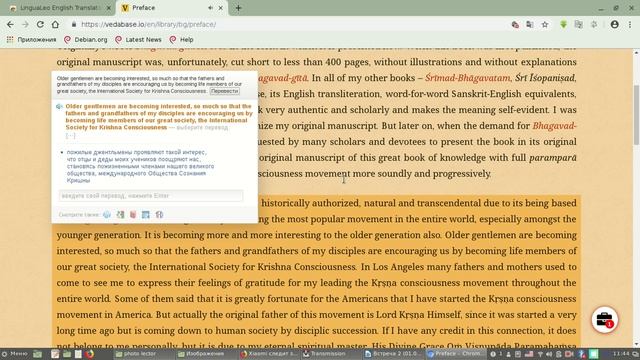Open the first globe dictionary icon in the popup footer
Viewport: 640px width, 360px height.
[x=107, y=214]
